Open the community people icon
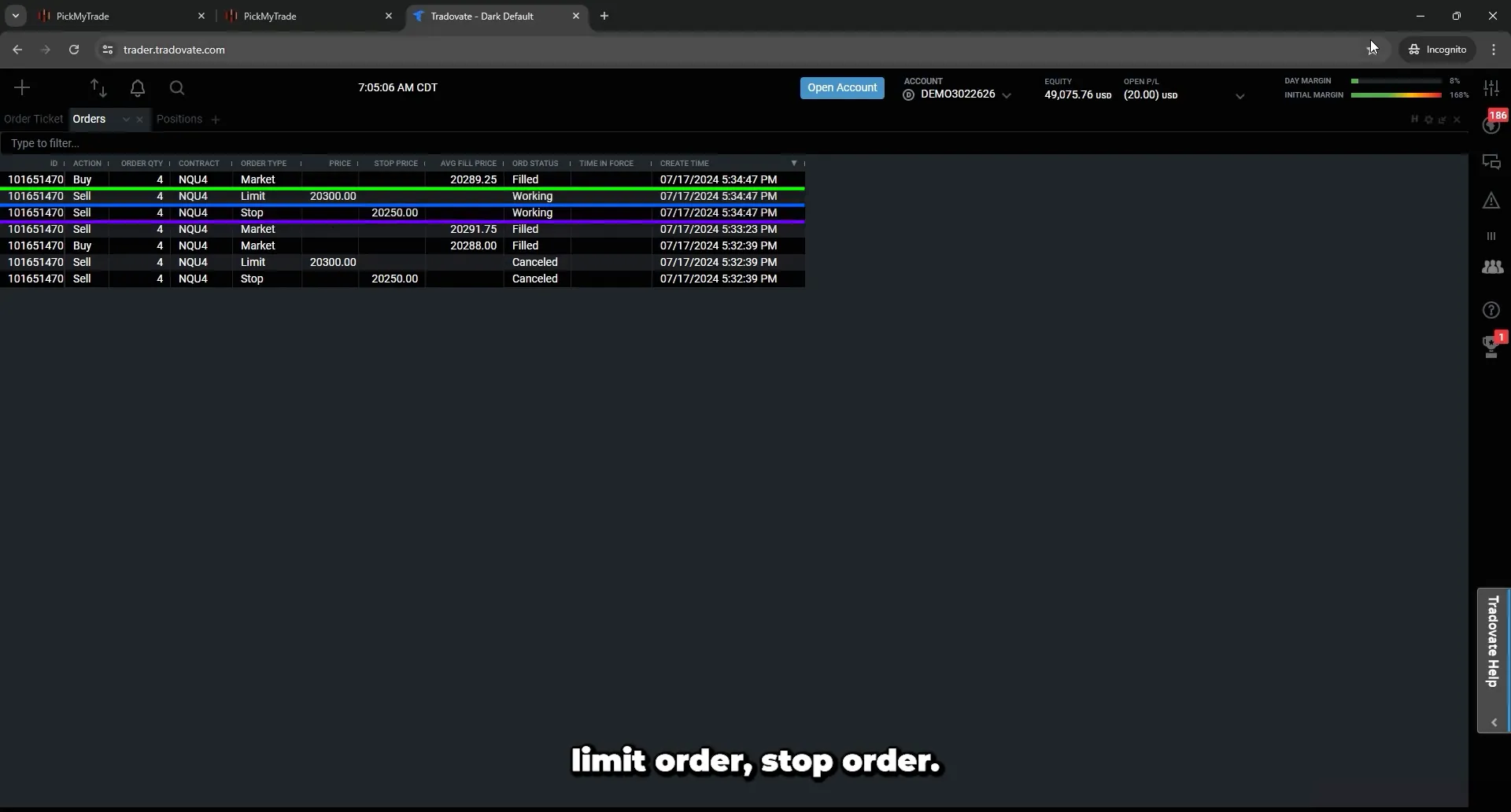 (x=1492, y=268)
